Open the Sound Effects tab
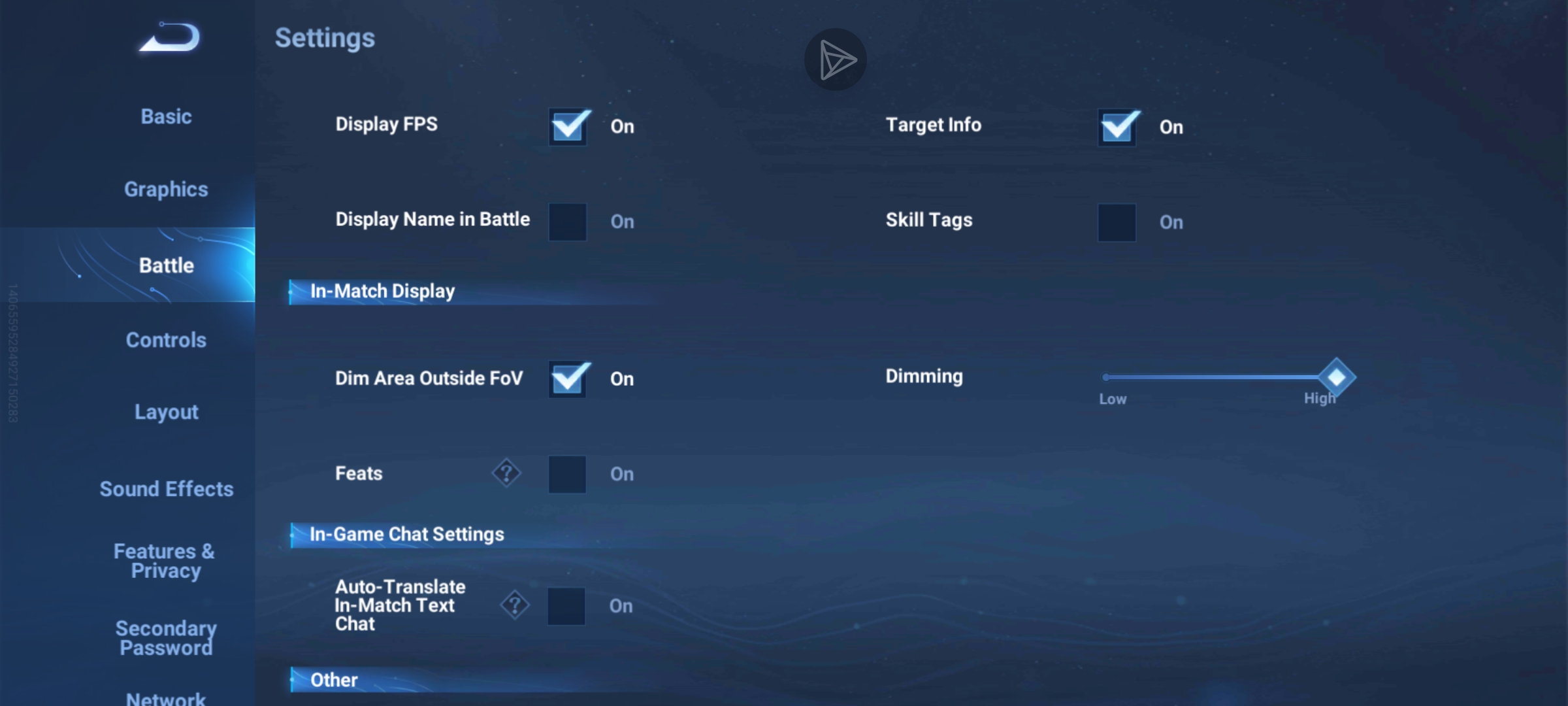Image resolution: width=1568 pixels, height=706 pixels. tap(166, 489)
